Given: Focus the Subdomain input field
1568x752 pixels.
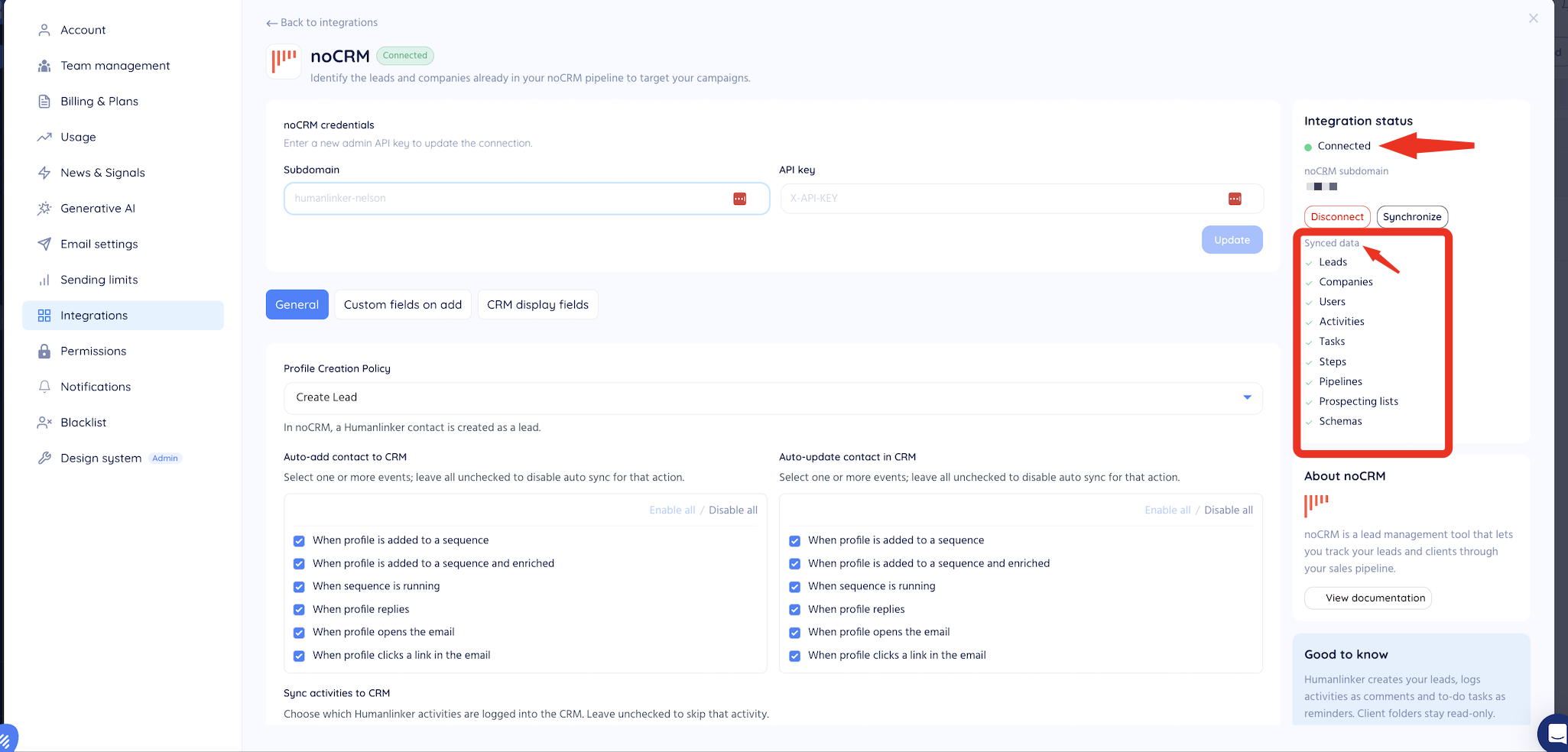Looking at the screenshot, I should [x=527, y=199].
